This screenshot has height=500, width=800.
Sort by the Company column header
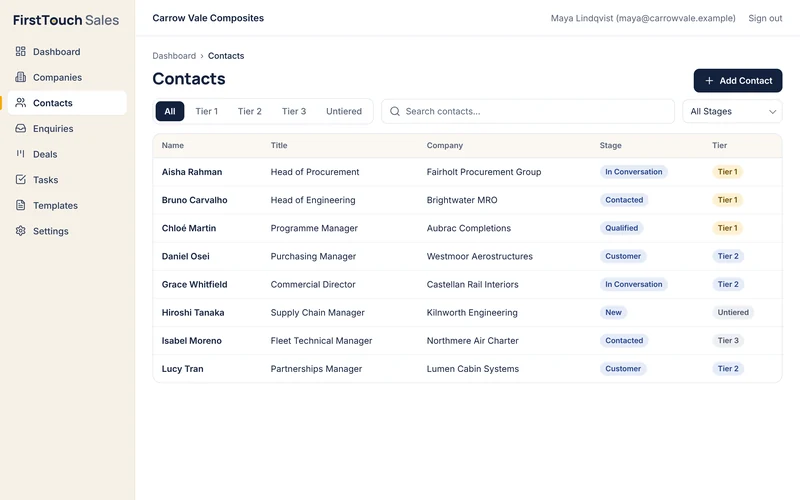(x=444, y=145)
